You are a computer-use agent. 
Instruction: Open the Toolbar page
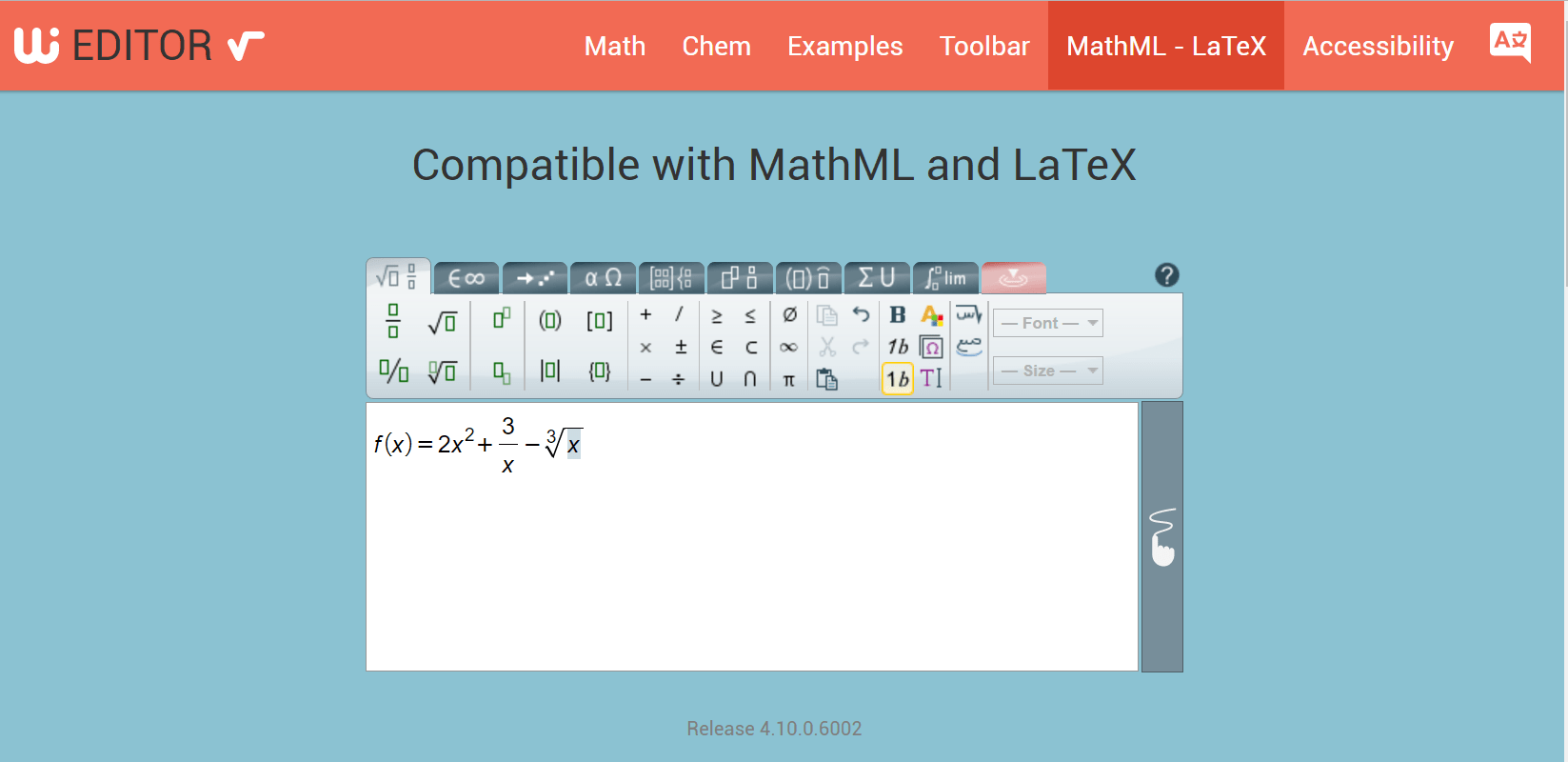pyautogui.click(x=984, y=46)
